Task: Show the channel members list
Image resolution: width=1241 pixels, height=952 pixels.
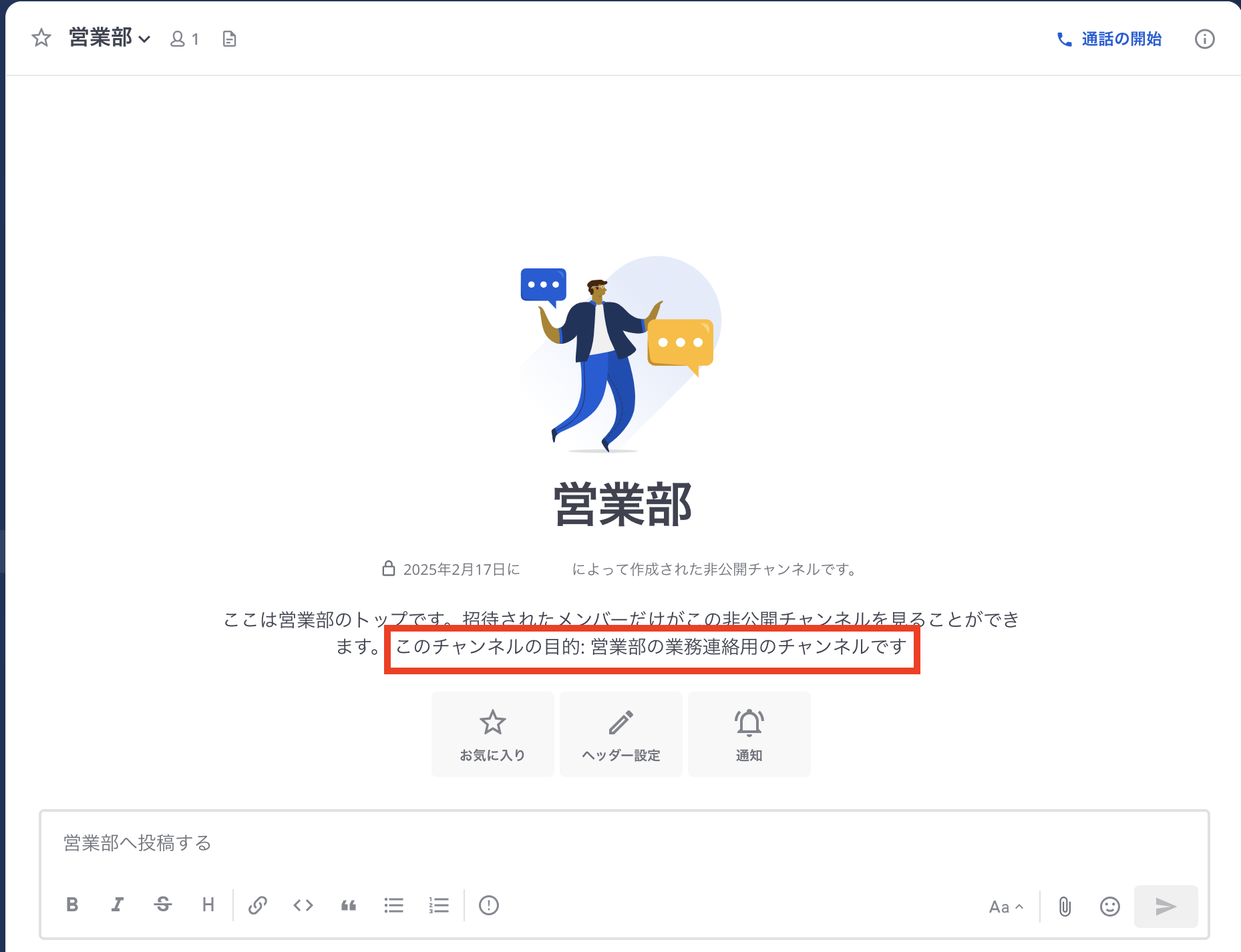Action: (x=184, y=39)
